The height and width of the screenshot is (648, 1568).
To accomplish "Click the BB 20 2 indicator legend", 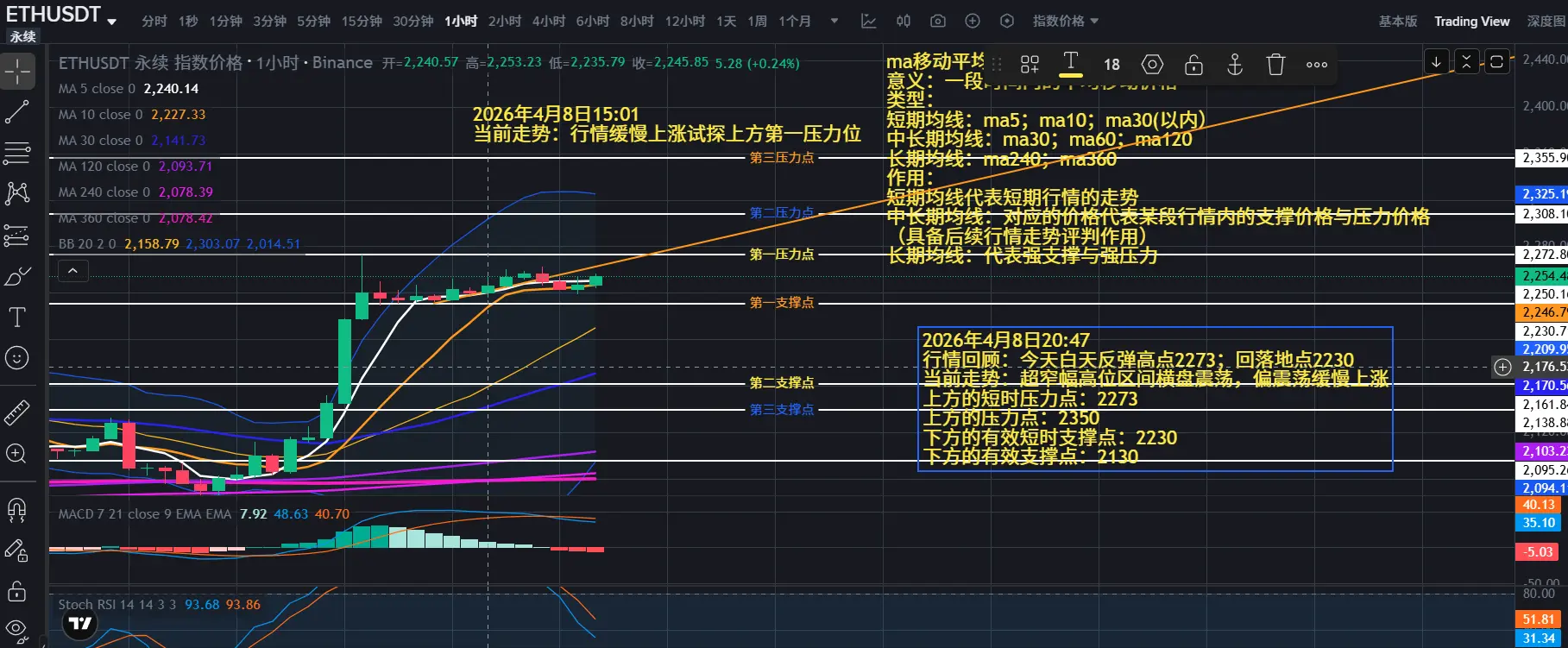I will point(179,244).
